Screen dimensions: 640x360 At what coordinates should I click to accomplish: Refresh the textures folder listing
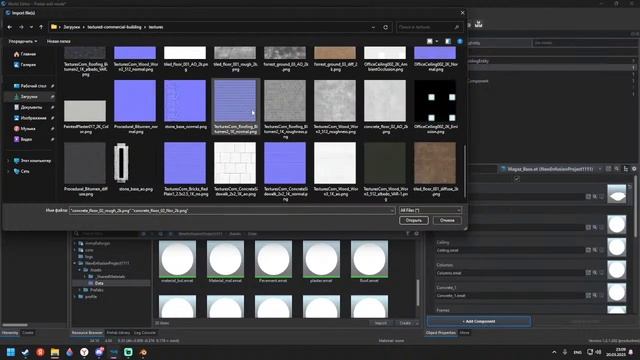[385, 27]
